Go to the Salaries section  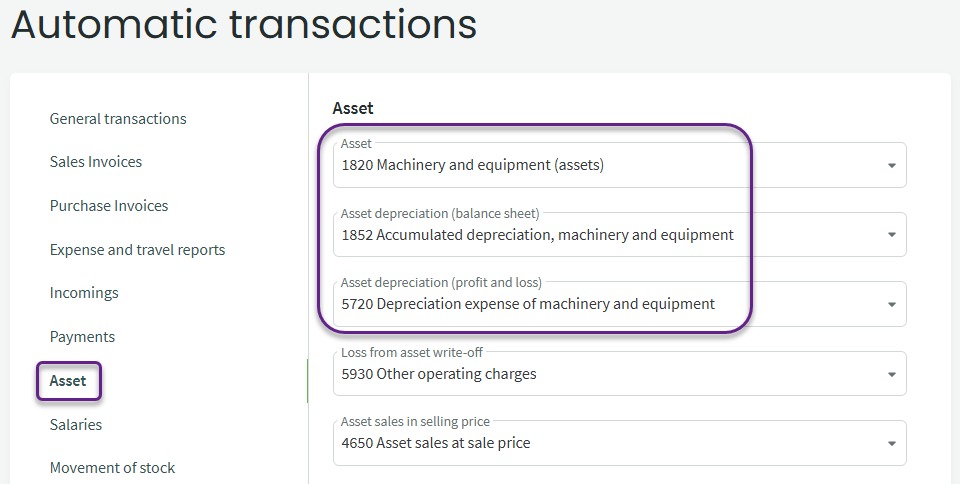click(76, 425)
